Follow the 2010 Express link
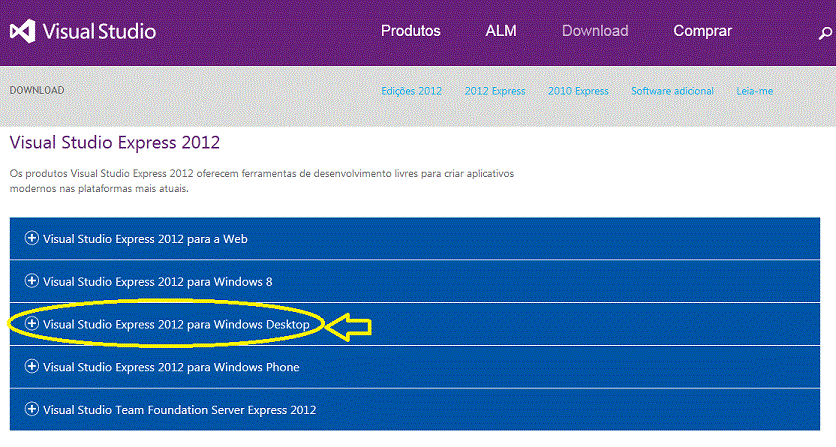This screenshot has width=836, height=447. tap(578, 91)
